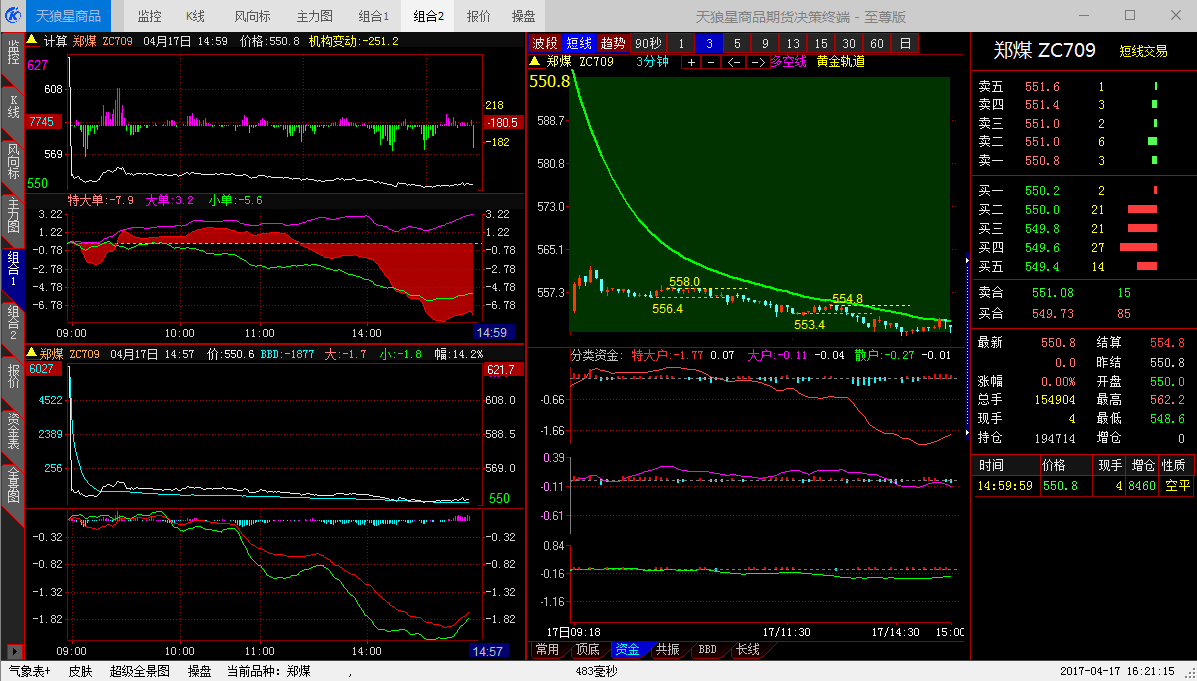
Task: Click the 买一 price 550.2
Action: click(1042, 191)
